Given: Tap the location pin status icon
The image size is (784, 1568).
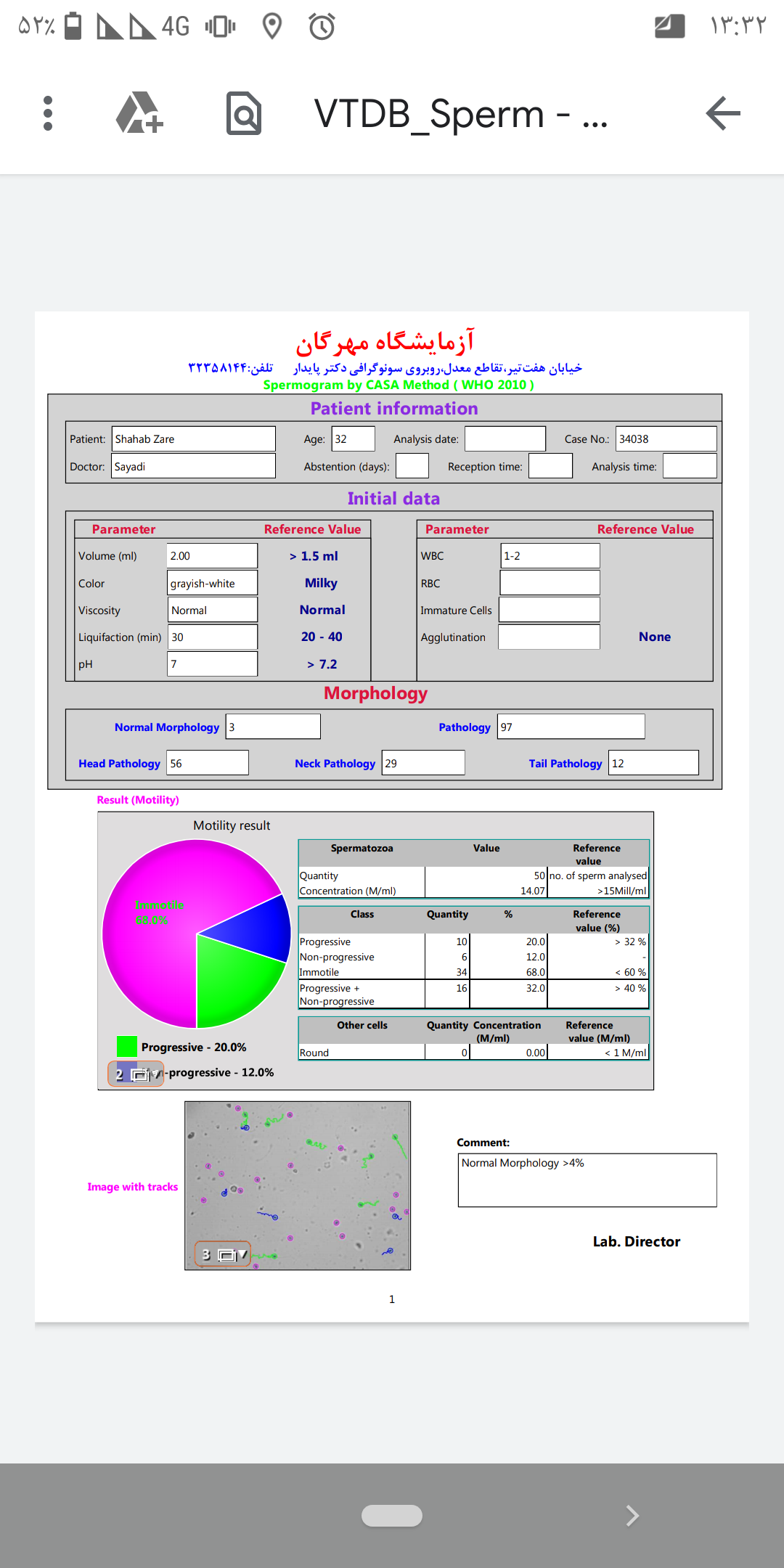Looking at the screenshot, I should (271, 27).
